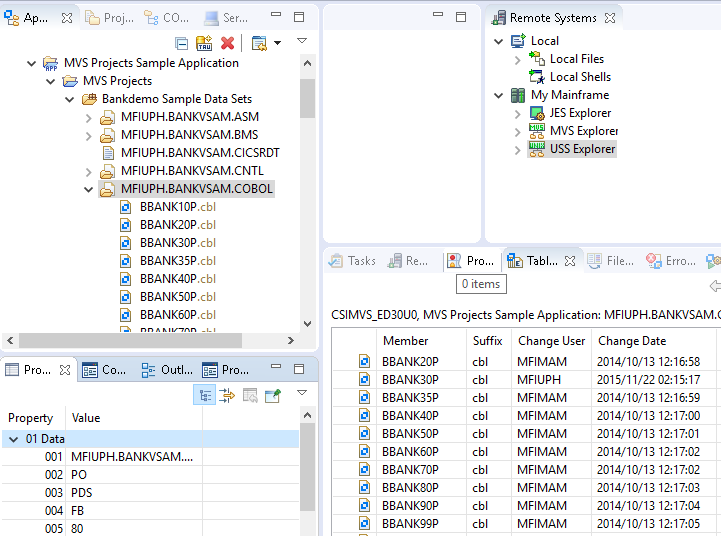Click the TAU icon in explorer toolbar
The width and height of the screenshot is (721, 536).
204,43
